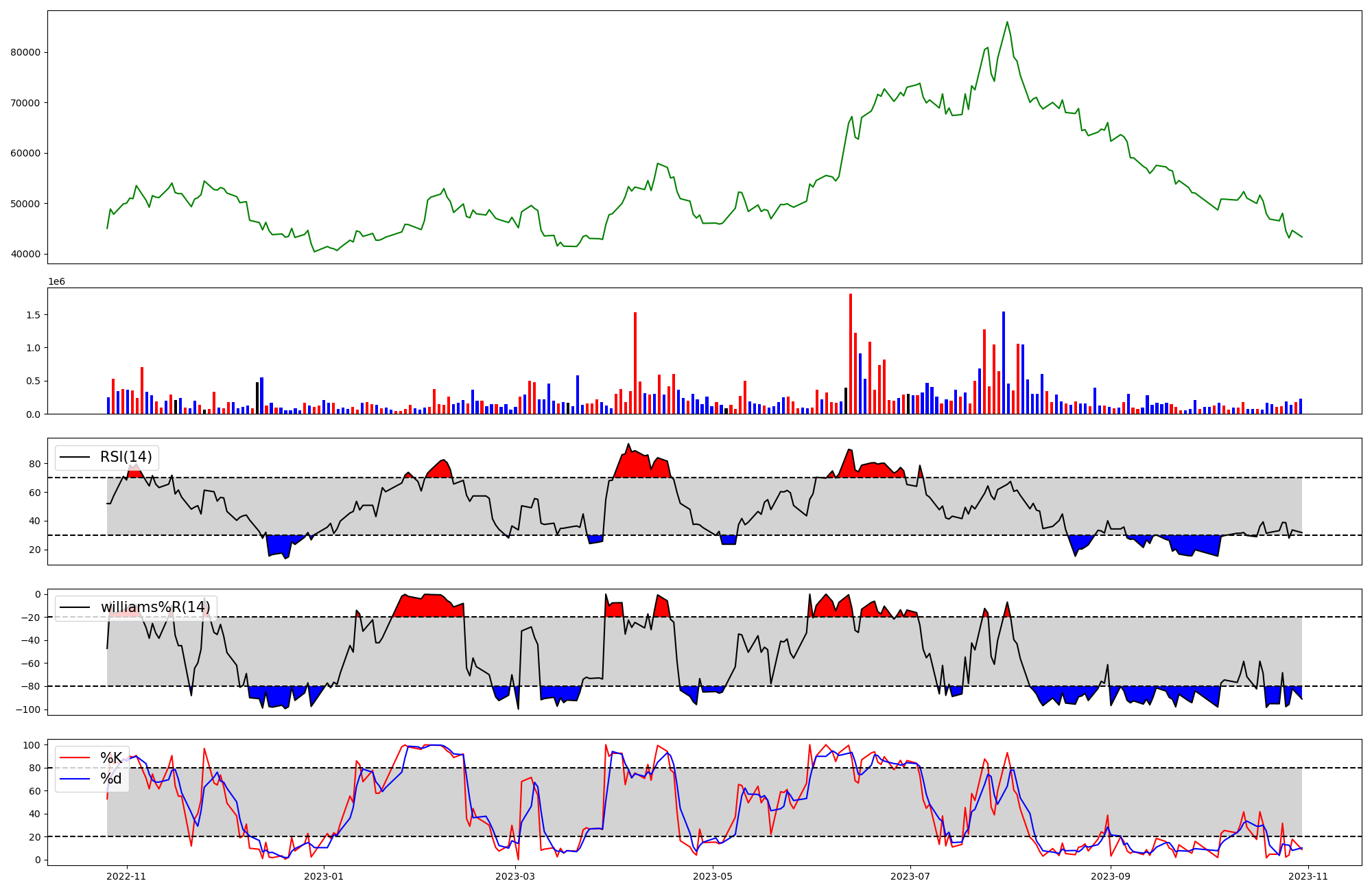
Task: Click the 2023-01 x-axis date label
Action: click(x=323, y=876)
